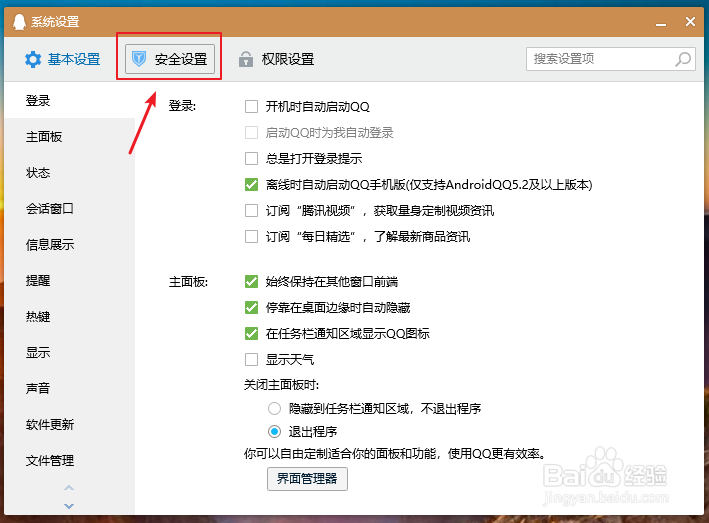Open 声音 settings in sidebar
Image resolution: width=709 pixels, height=523 pixels.
pos(70,388)
